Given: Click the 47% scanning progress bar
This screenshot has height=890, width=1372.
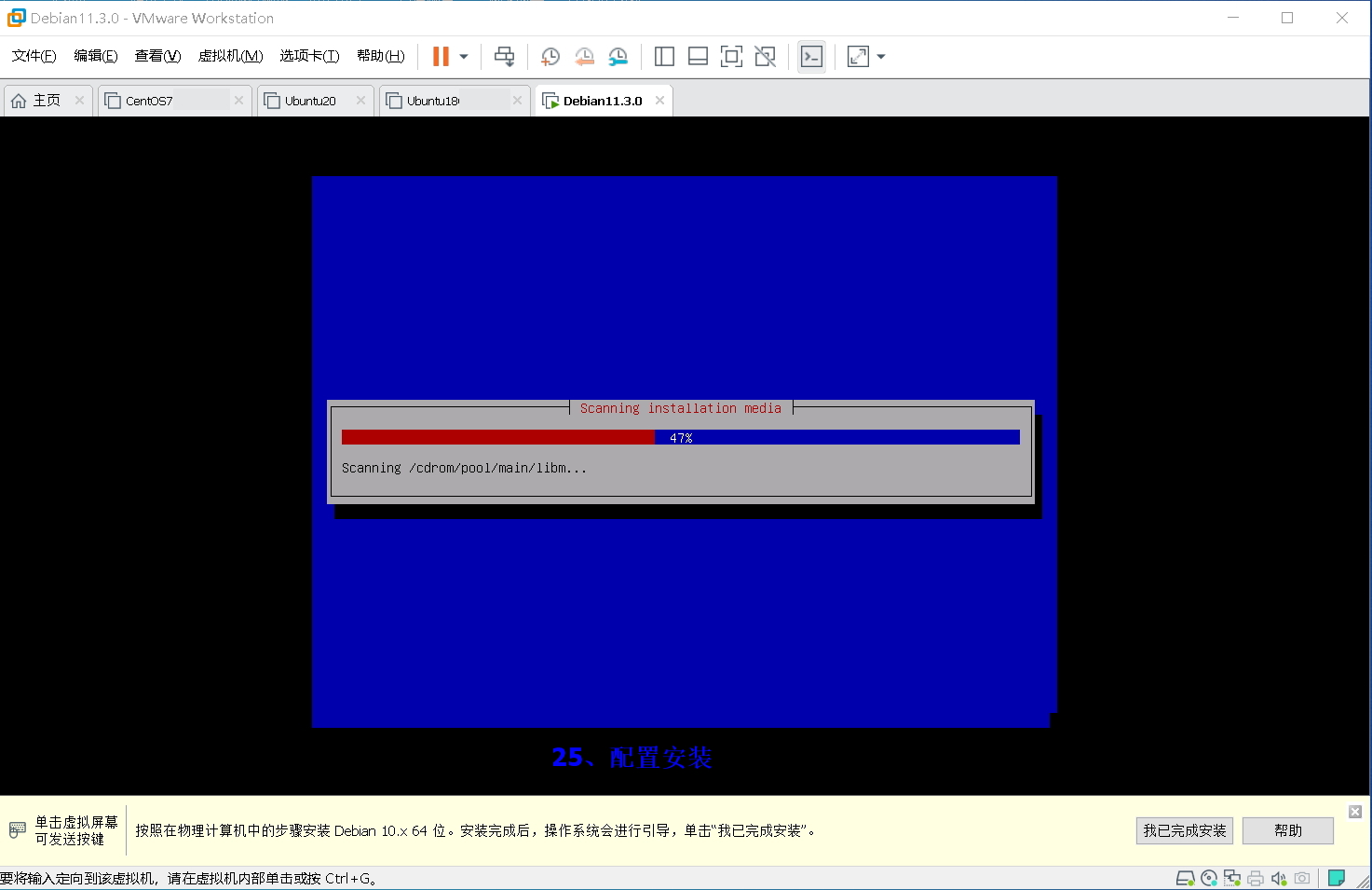Looking at the screenshot, I should 681,437.
